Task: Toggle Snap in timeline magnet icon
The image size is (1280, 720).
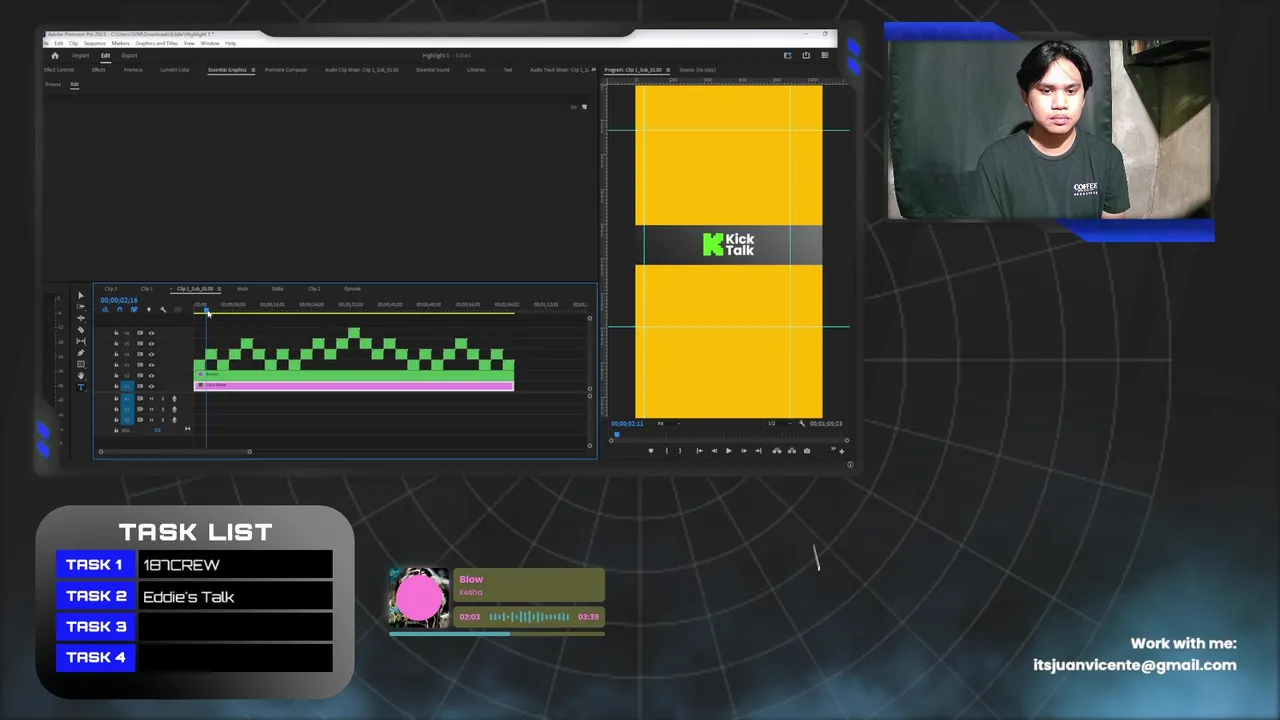Action: coord(120,309)
